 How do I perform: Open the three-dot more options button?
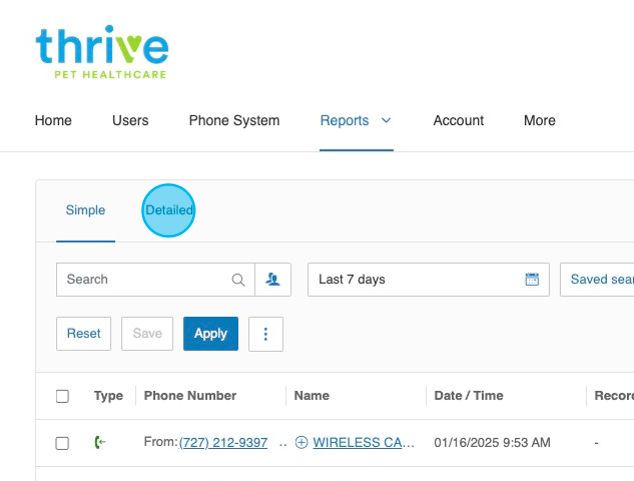pyautogui.click(x=266, y=334)
